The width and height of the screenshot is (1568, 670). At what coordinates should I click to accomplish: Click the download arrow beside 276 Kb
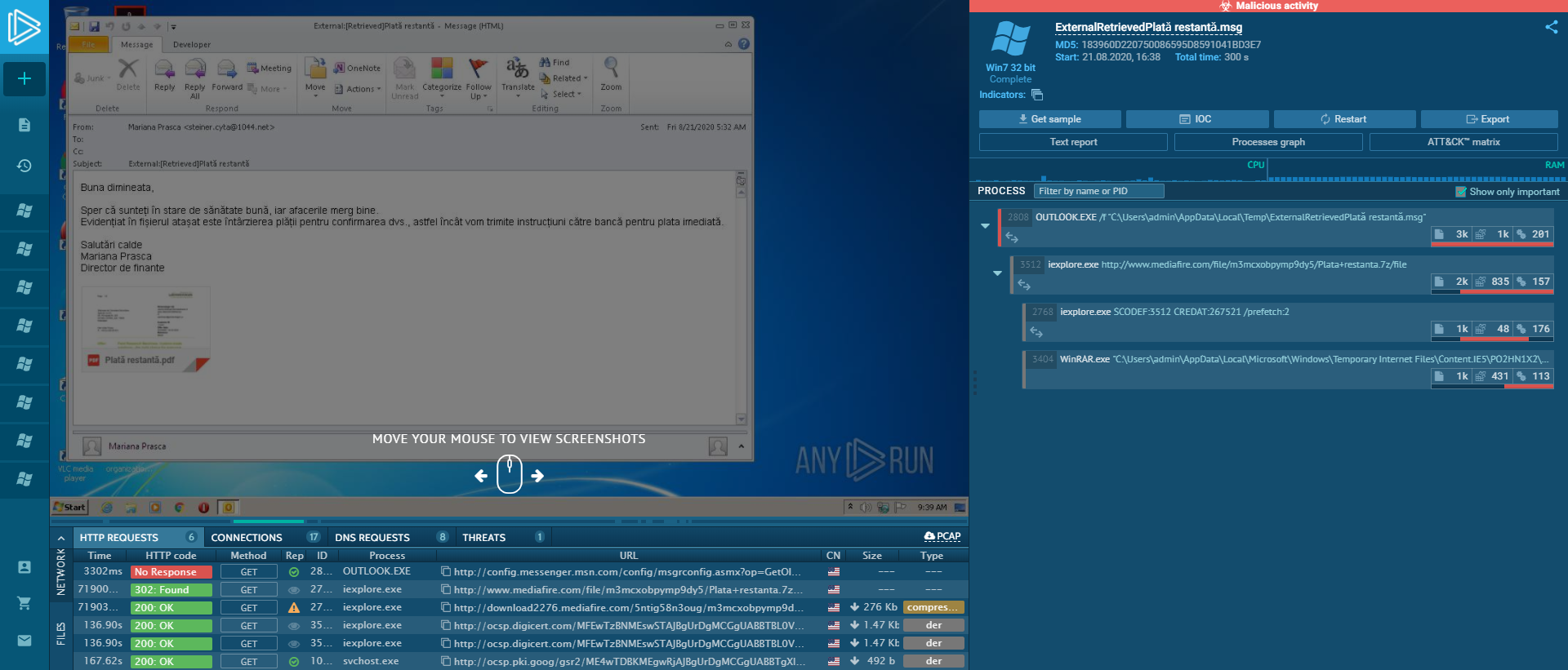[x=854, y=607]
